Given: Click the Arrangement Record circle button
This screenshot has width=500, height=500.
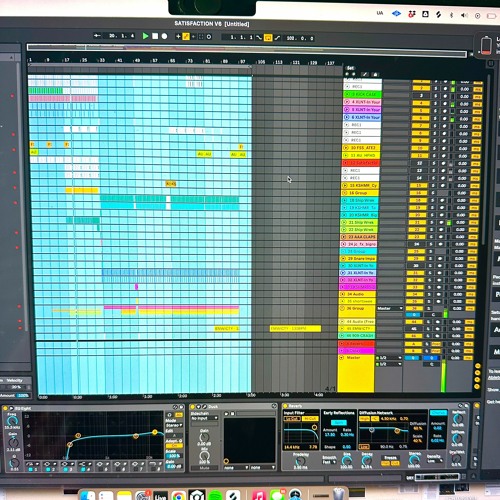Looking at the screenshot, I should pos(164,36).
